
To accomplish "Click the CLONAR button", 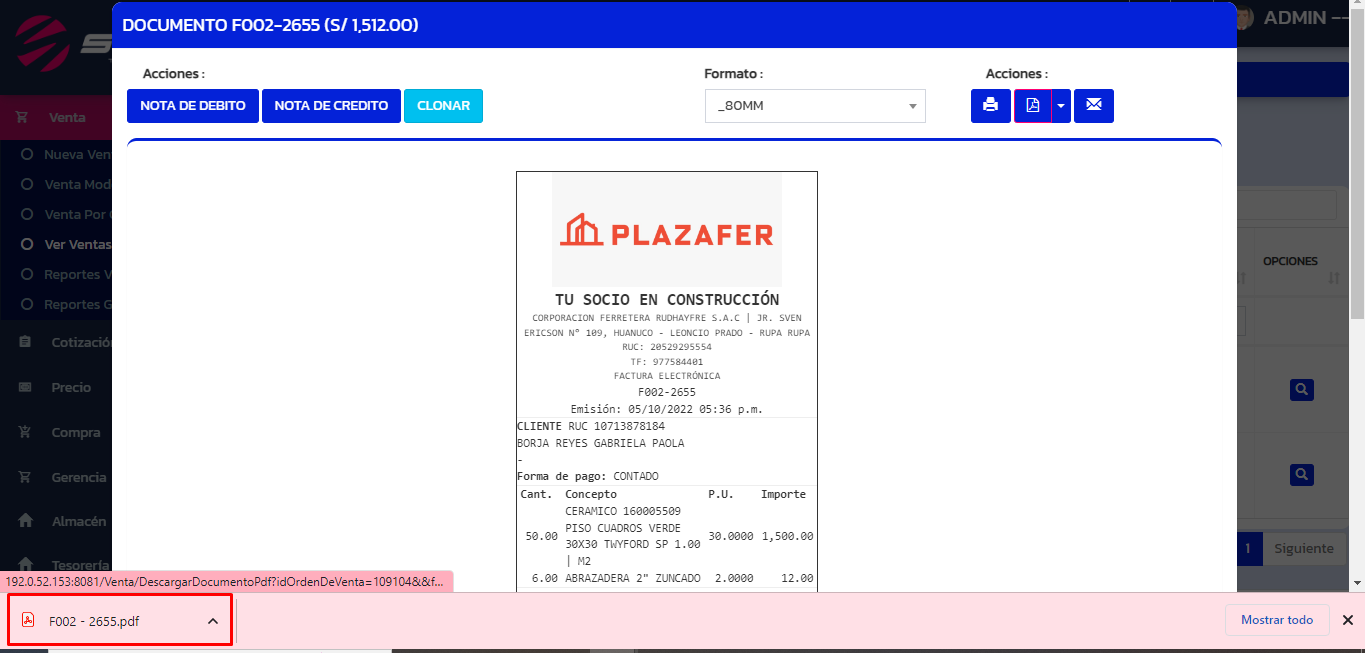I will click(443, 106).
